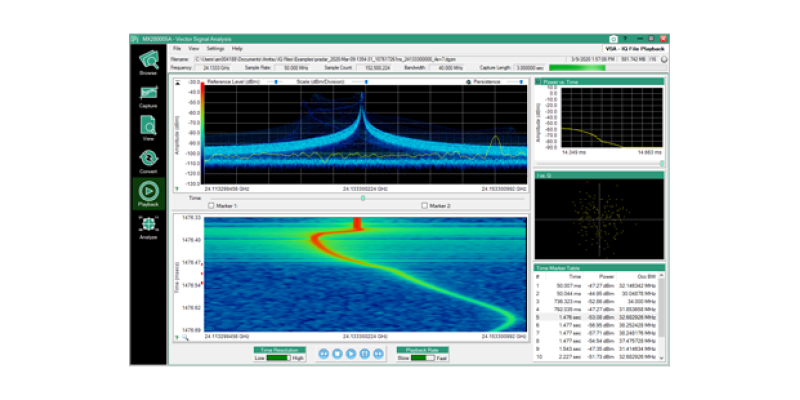The width and height of the screenshot is (800, 400).
Task: Click the top red spectrogram time marker
Action: click(x=203, y=265)
